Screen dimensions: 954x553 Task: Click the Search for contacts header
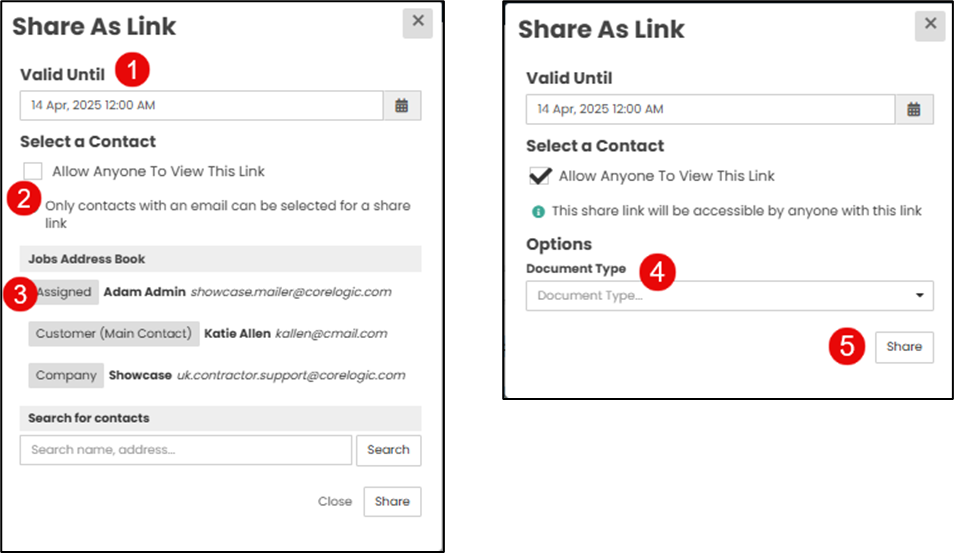pos(220,419)
